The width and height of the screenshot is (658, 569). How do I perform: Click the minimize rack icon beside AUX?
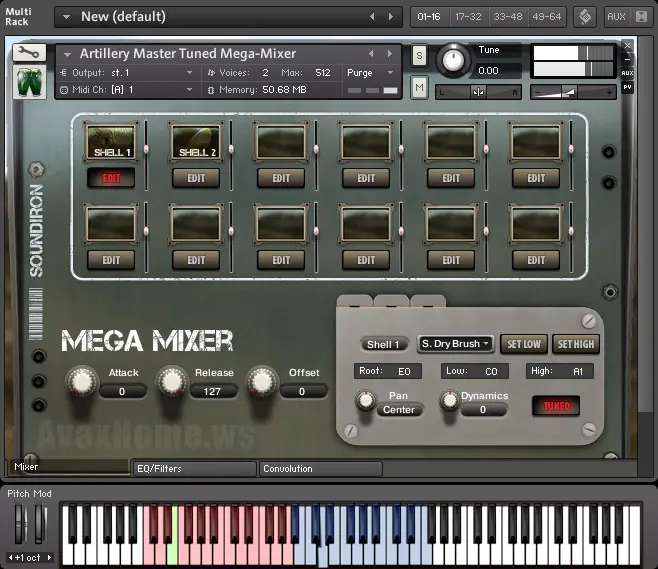coord(641,17)
